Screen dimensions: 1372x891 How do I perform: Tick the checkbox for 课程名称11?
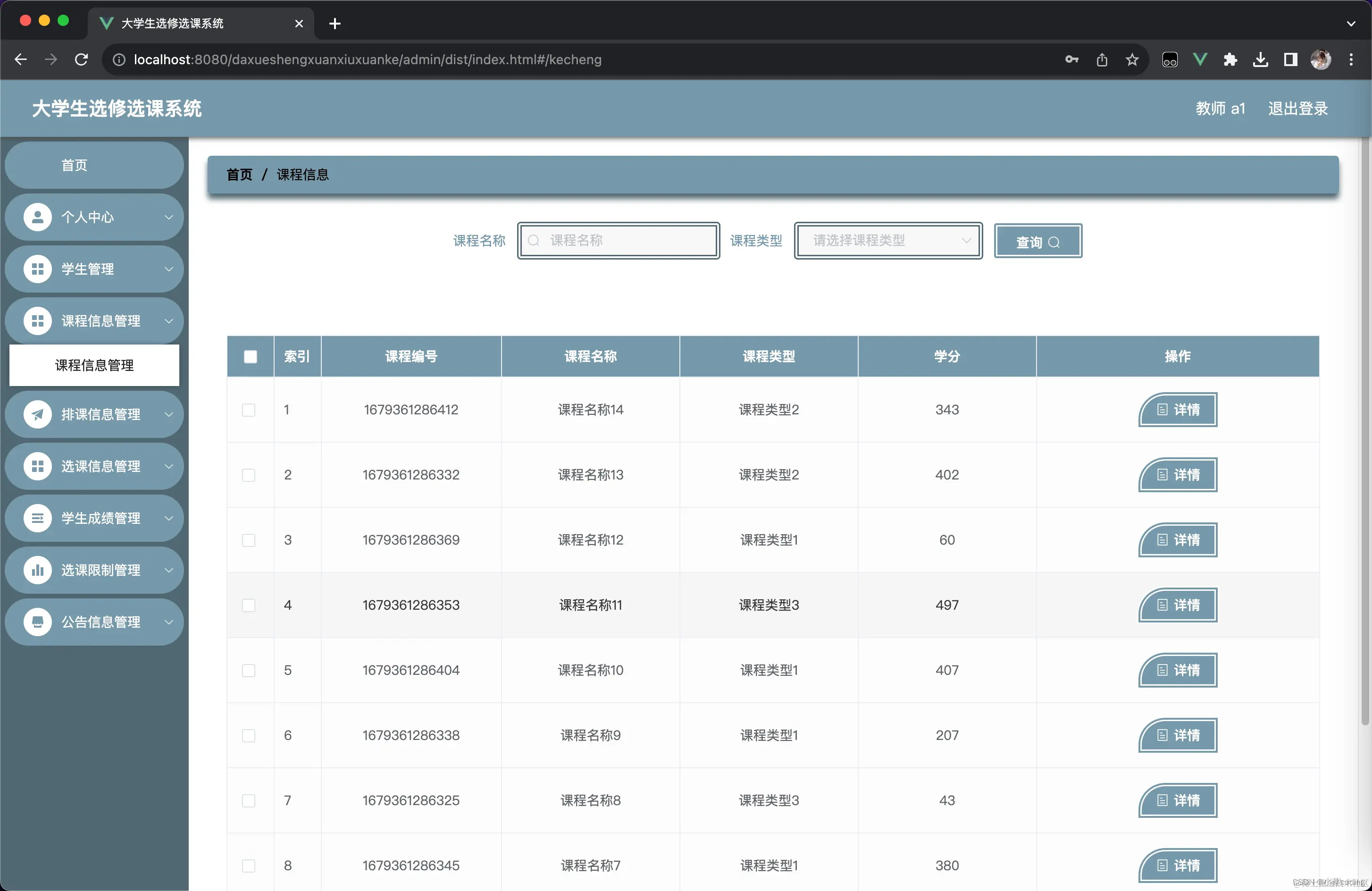(x=249, y=605)
